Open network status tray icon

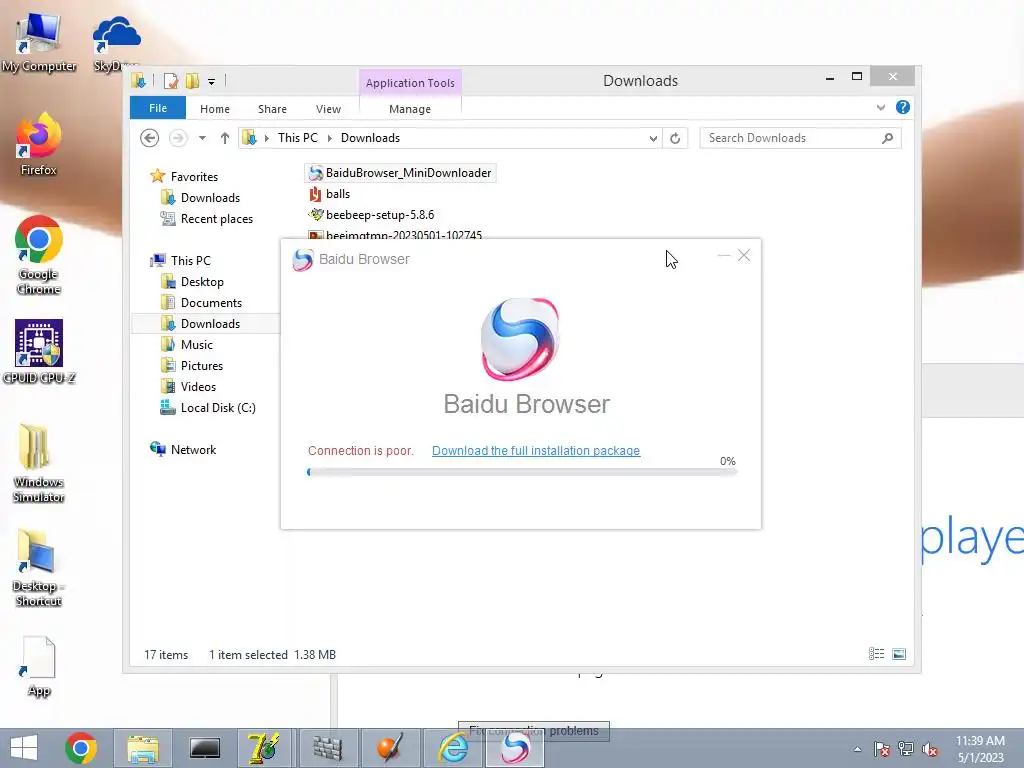(906, 749)
